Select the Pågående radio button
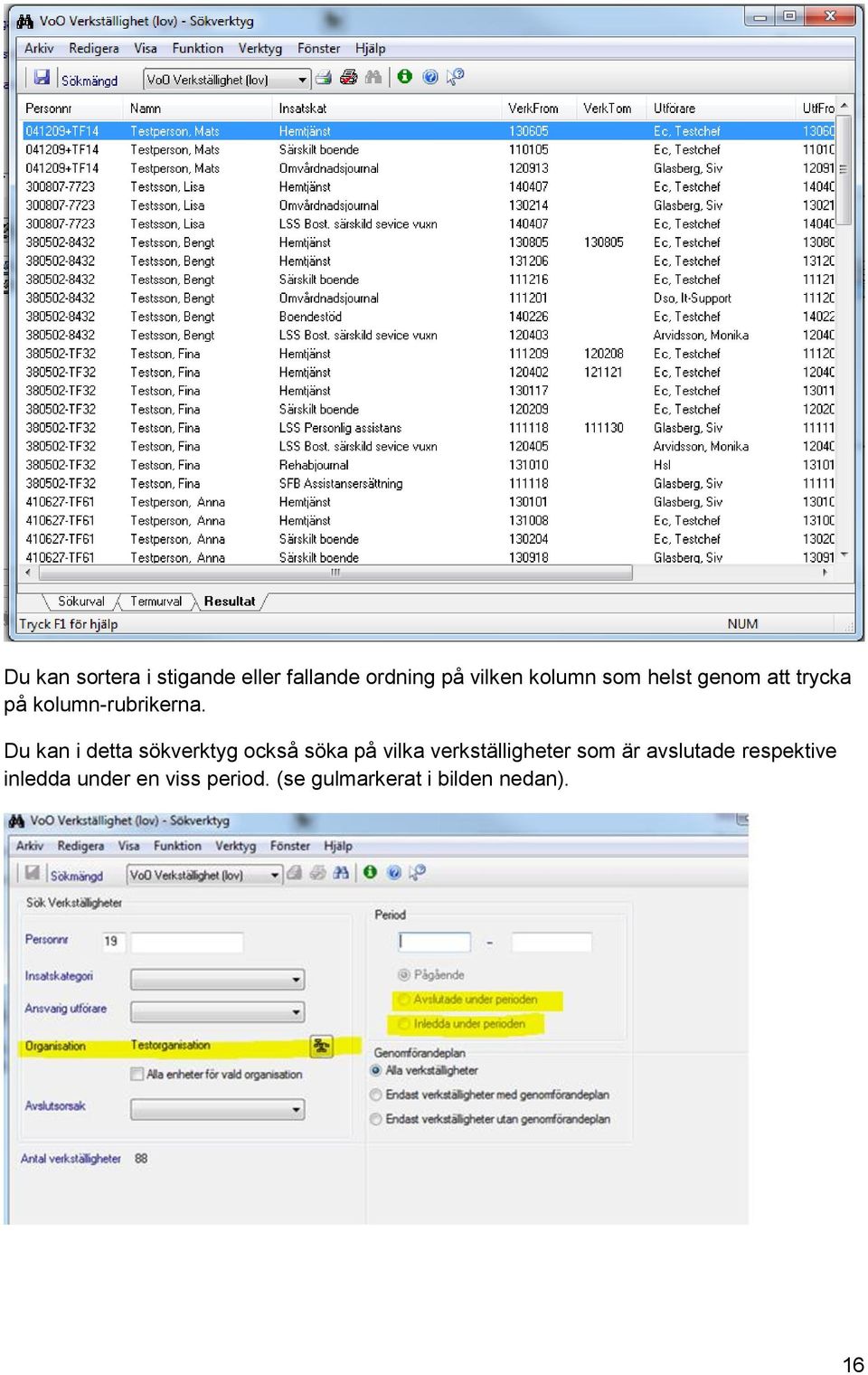This screenshot has width=868, height=1375. coord(404,975)
